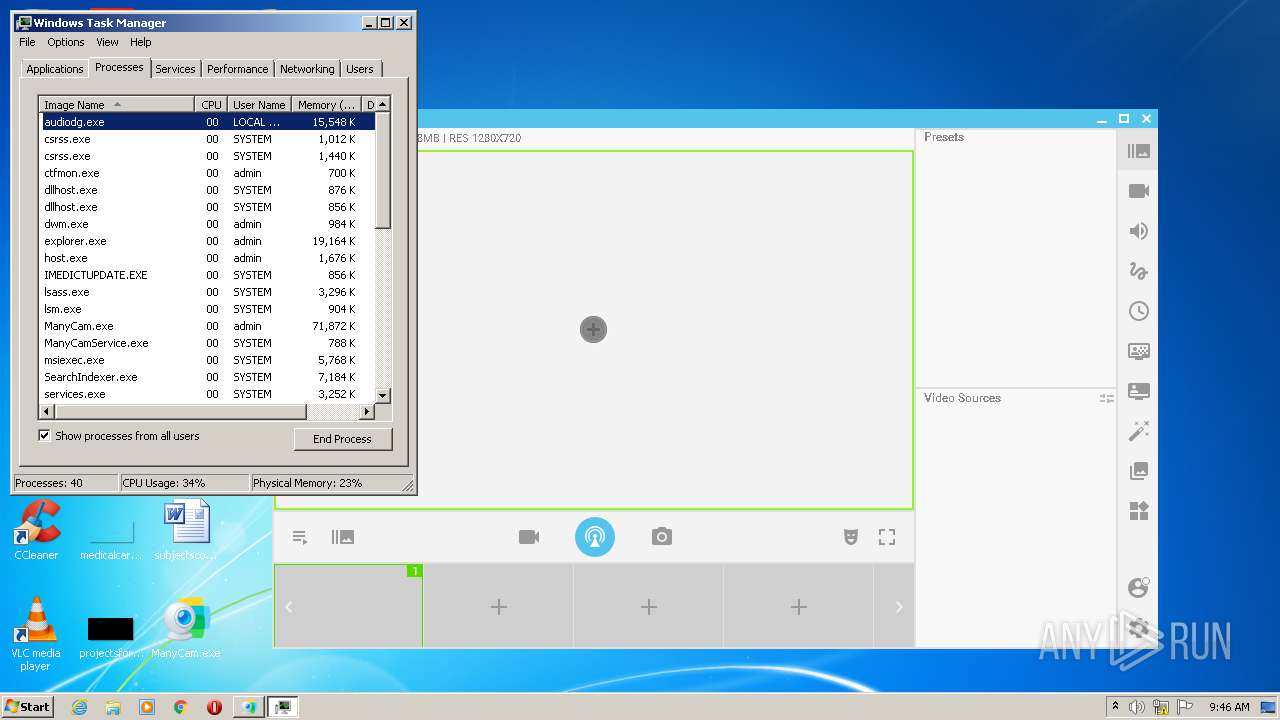
Task: Open Opera browser from the taskbar
Action: [x=214, y=707]
